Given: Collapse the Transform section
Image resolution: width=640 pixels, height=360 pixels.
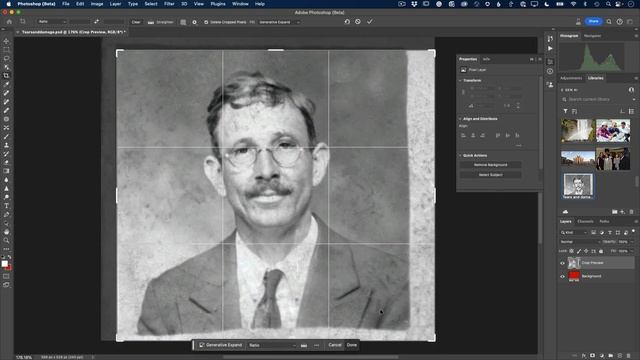Looking at the screenshot, I should 460,80.
